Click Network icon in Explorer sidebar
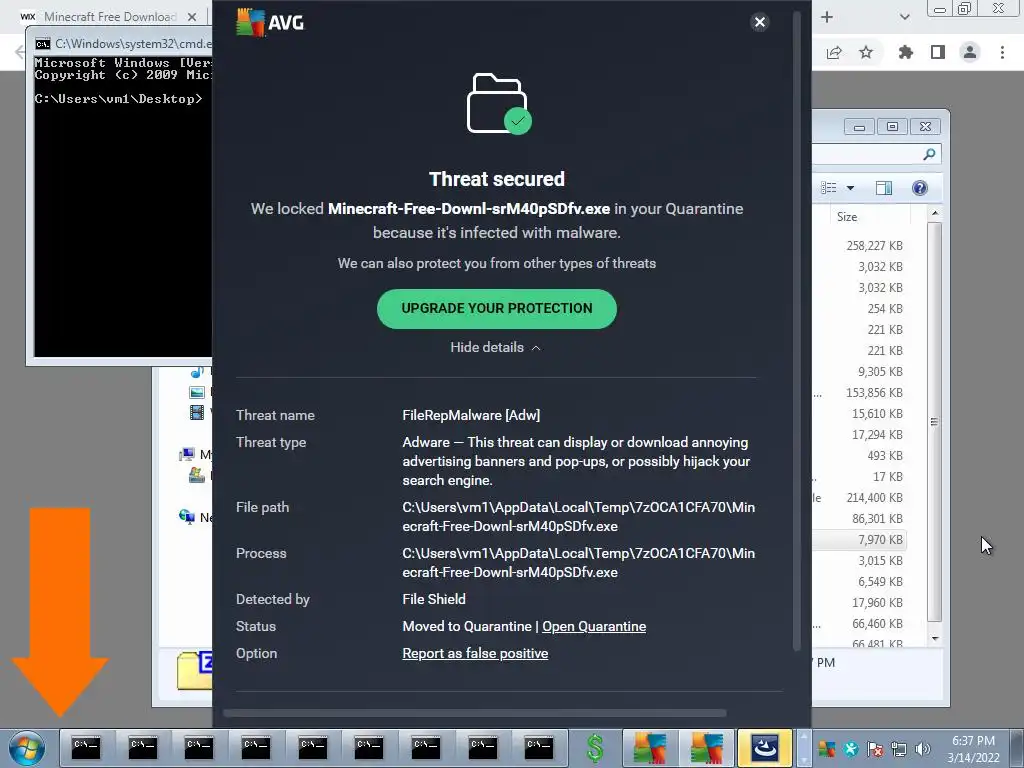 click(187, 517)
